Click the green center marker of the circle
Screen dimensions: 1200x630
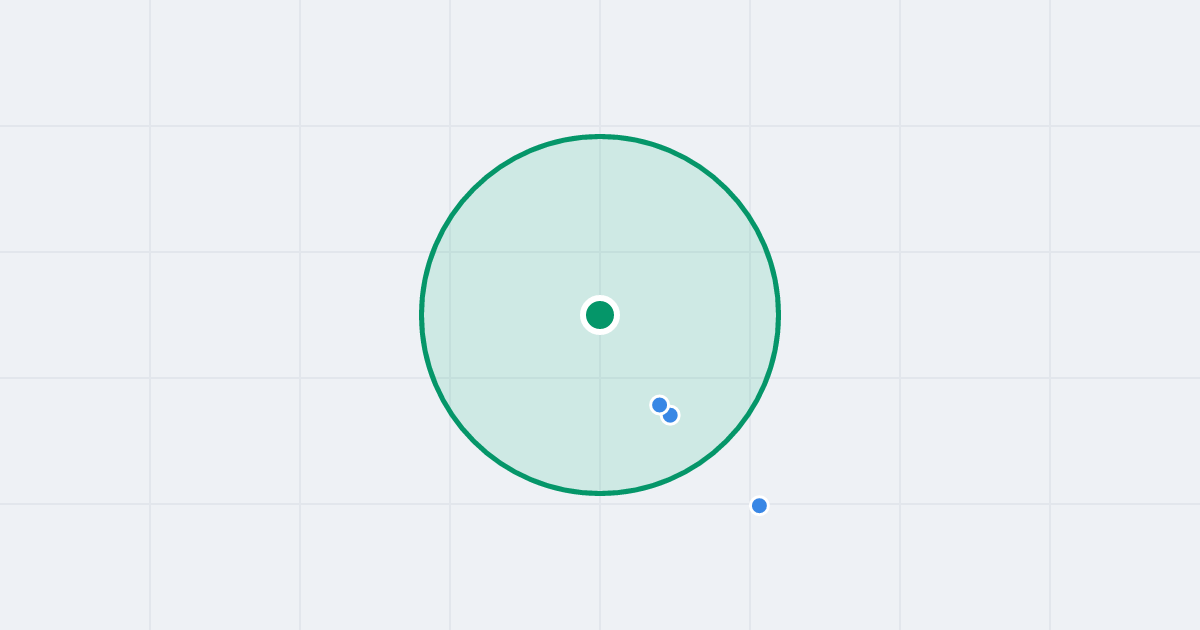(x=600, y=315)
